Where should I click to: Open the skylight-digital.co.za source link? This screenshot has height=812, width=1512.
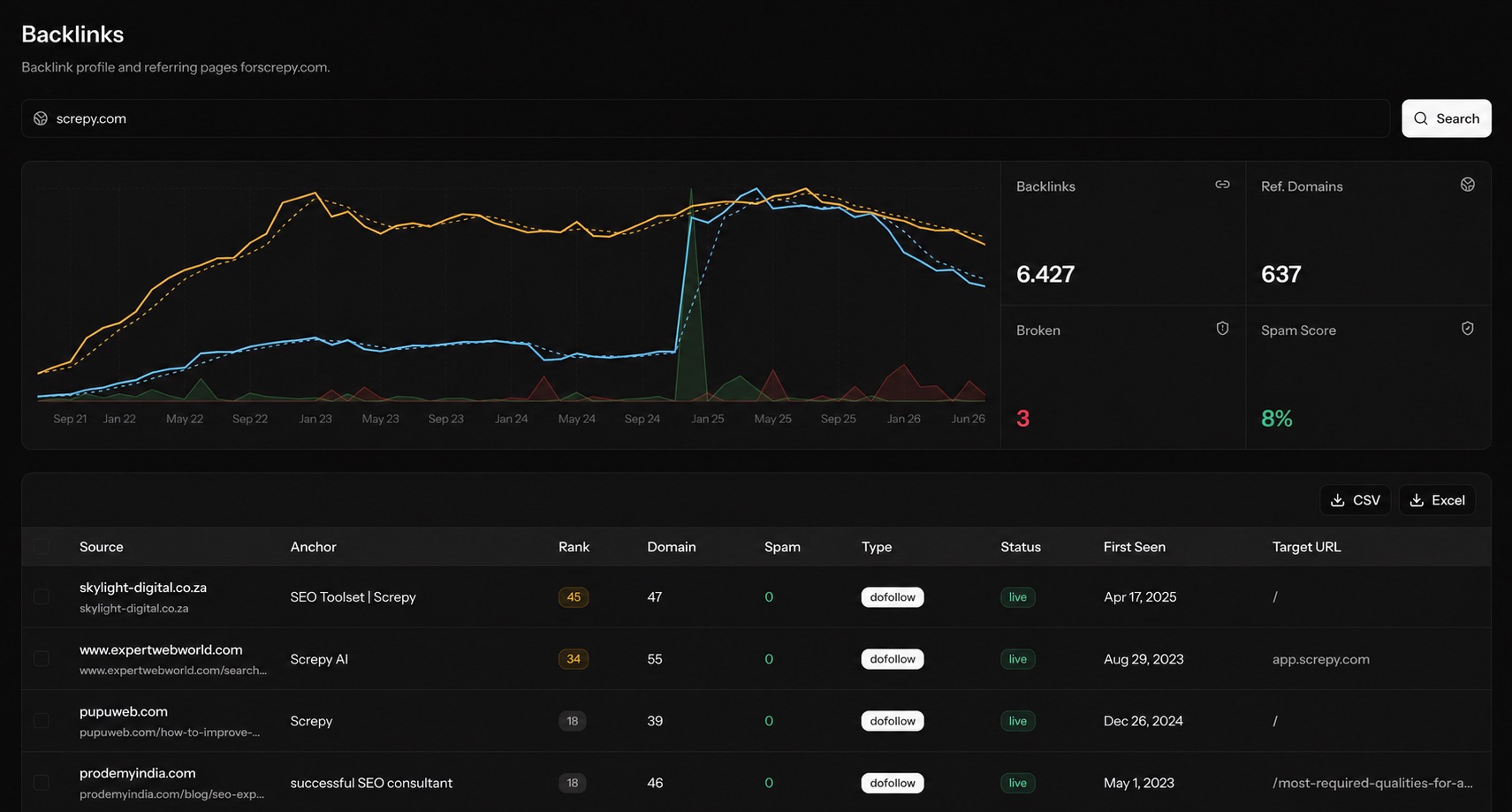click(143, 588)
